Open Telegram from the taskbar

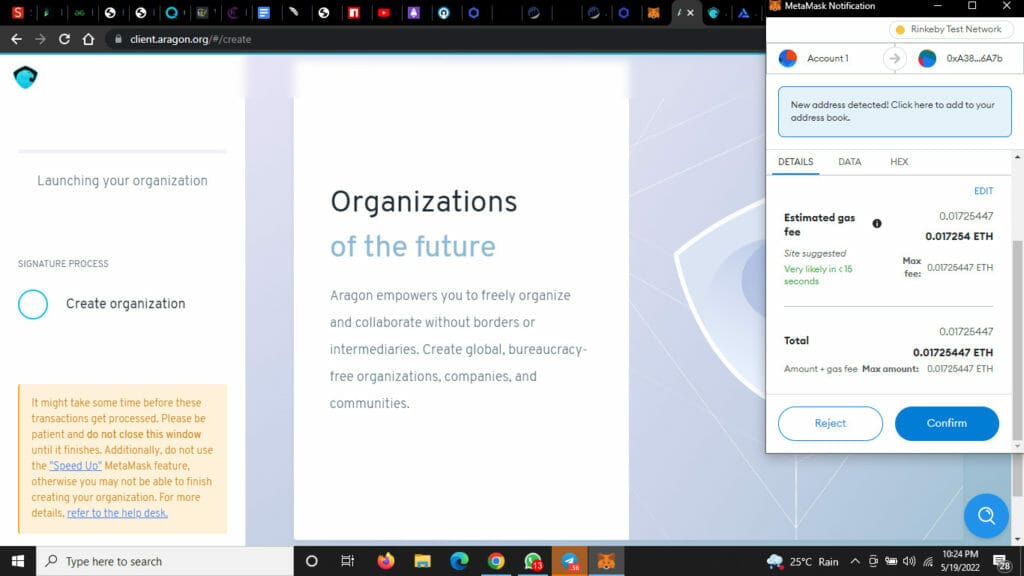[x=569, y=561]
